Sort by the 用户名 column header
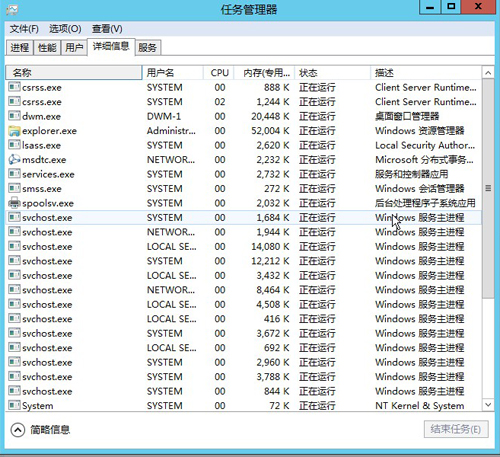 173,73
